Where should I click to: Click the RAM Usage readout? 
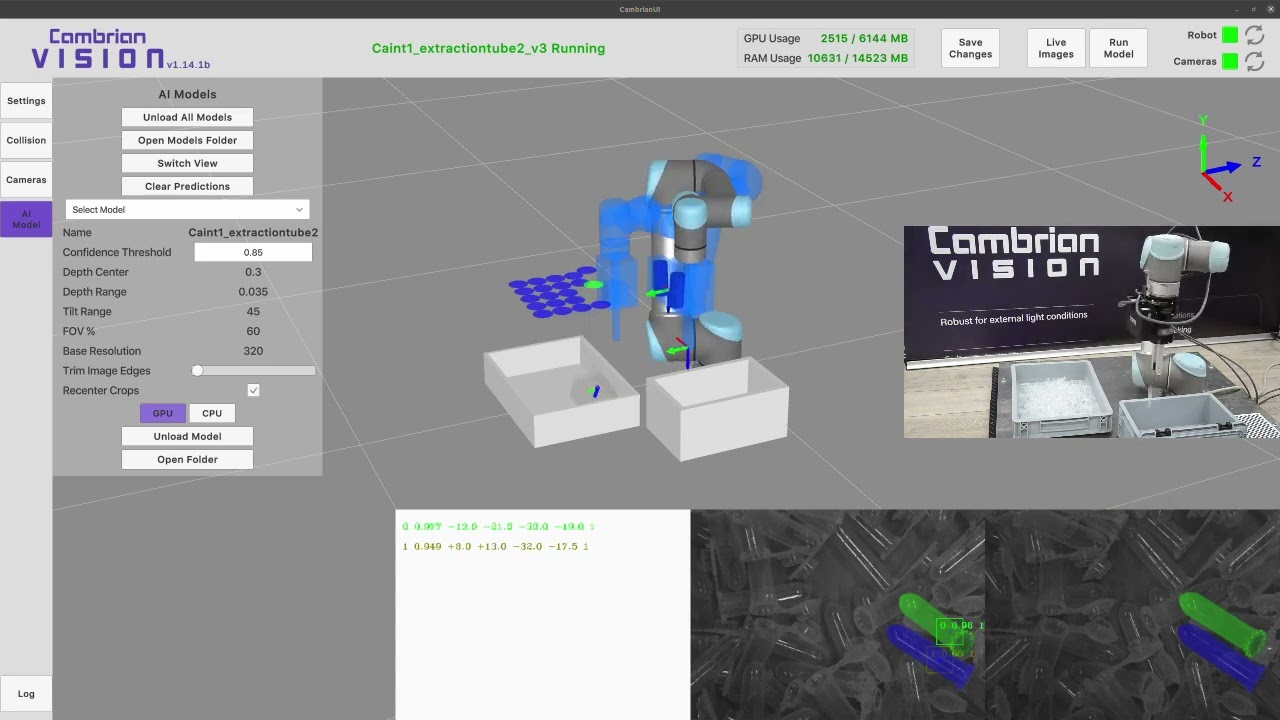(826, 58)
